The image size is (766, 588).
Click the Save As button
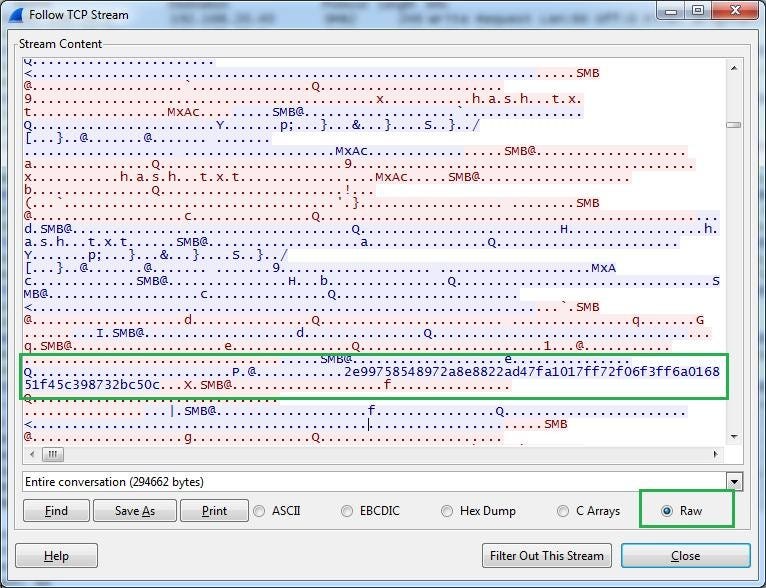point(135,511)
